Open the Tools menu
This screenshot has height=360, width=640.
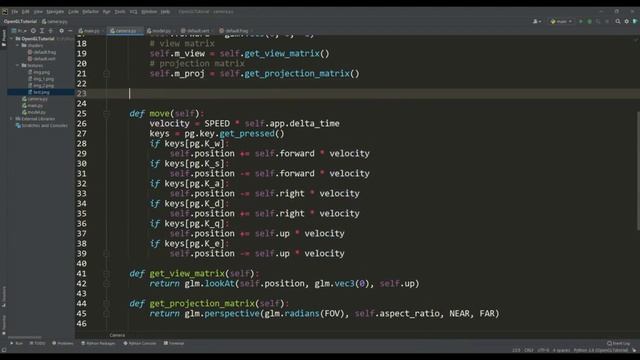(x=120, y=11)
